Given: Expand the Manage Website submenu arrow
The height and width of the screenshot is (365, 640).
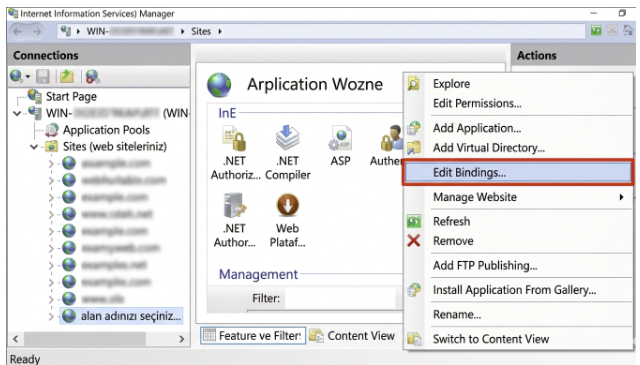Looking at the screenshot, I should click(621, 197).
